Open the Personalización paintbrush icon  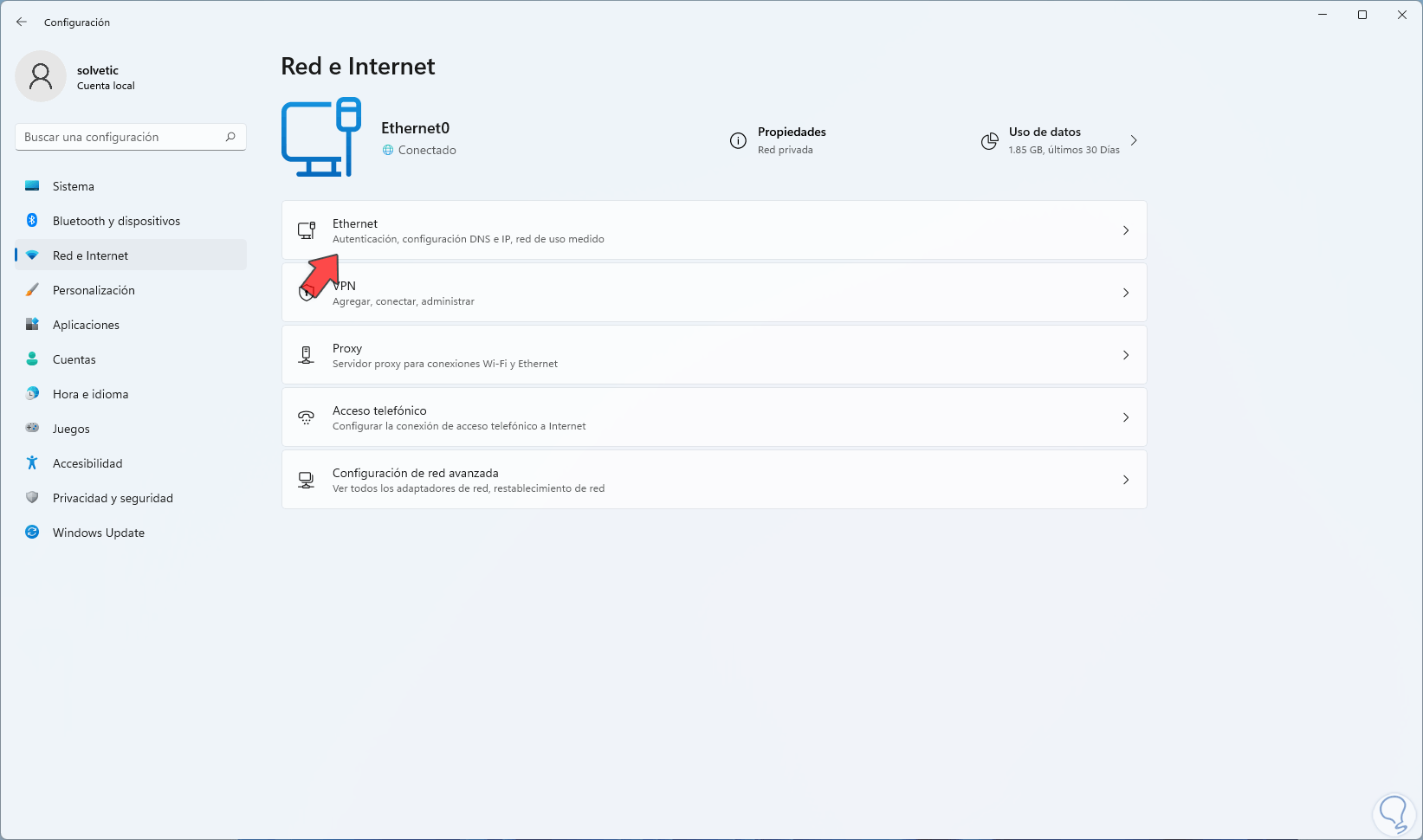(x=32, y=289)
